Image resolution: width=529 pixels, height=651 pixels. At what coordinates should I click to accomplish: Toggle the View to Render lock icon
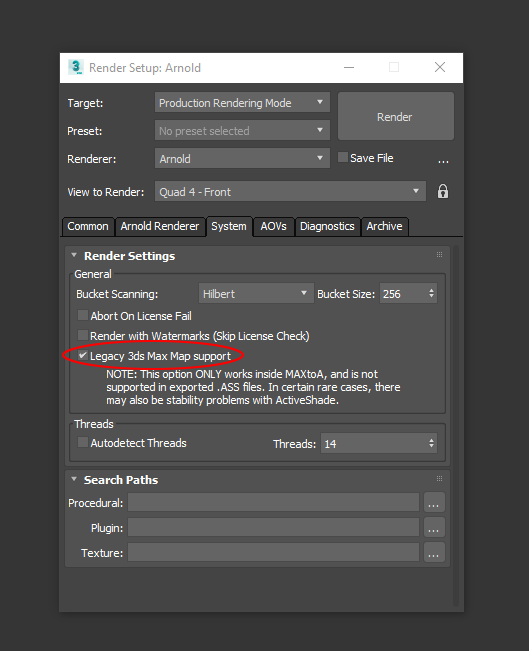click(443, 191)
